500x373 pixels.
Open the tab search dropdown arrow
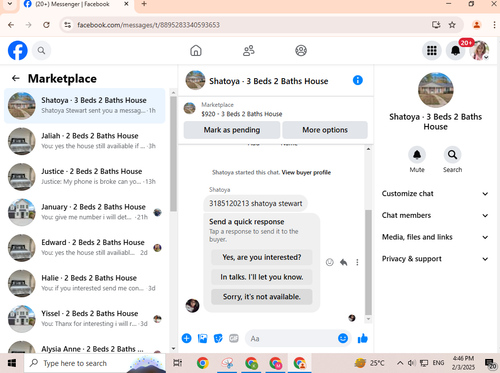pos(10,4)
